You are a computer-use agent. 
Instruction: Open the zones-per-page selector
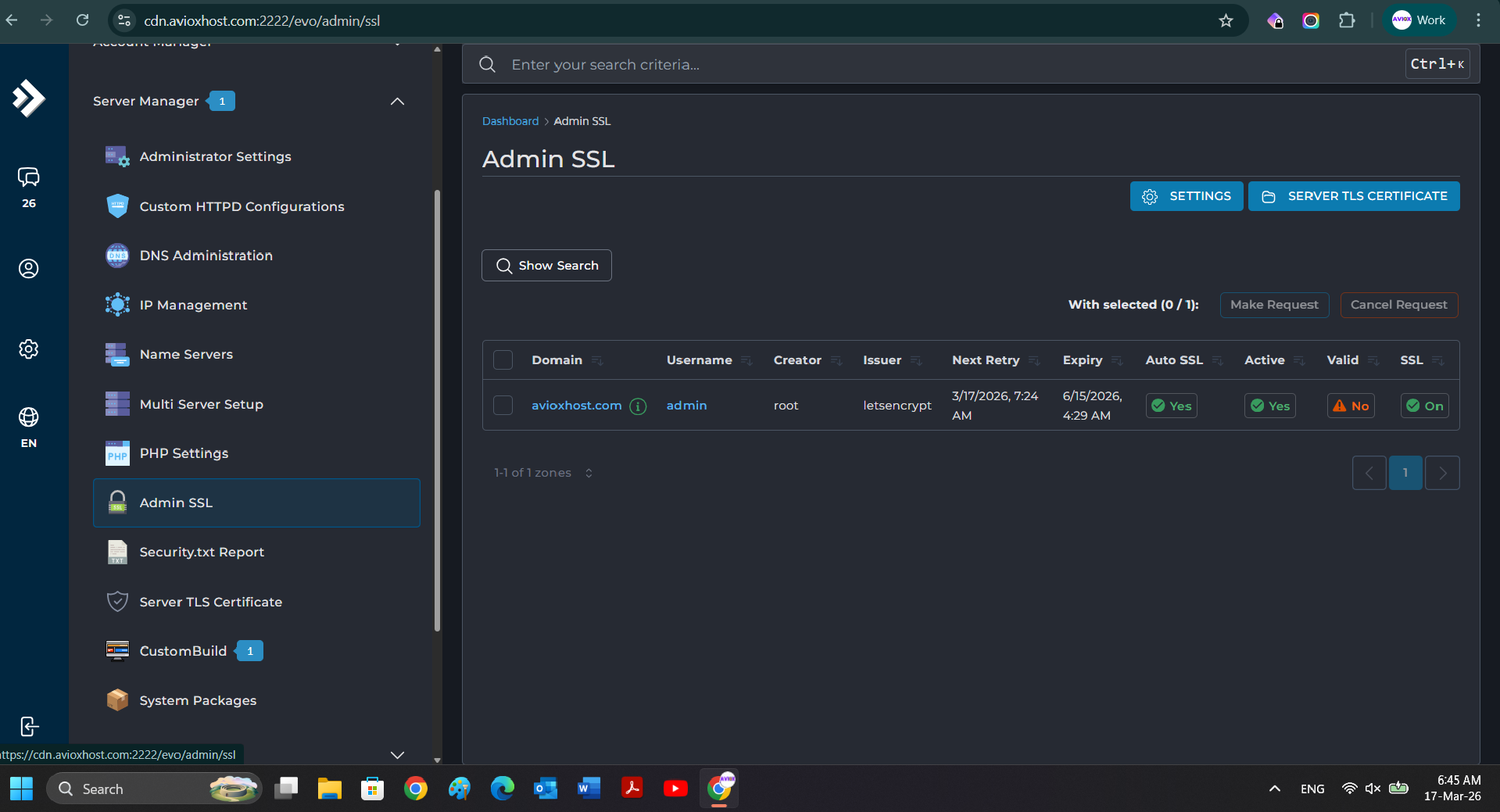point(589,473)
